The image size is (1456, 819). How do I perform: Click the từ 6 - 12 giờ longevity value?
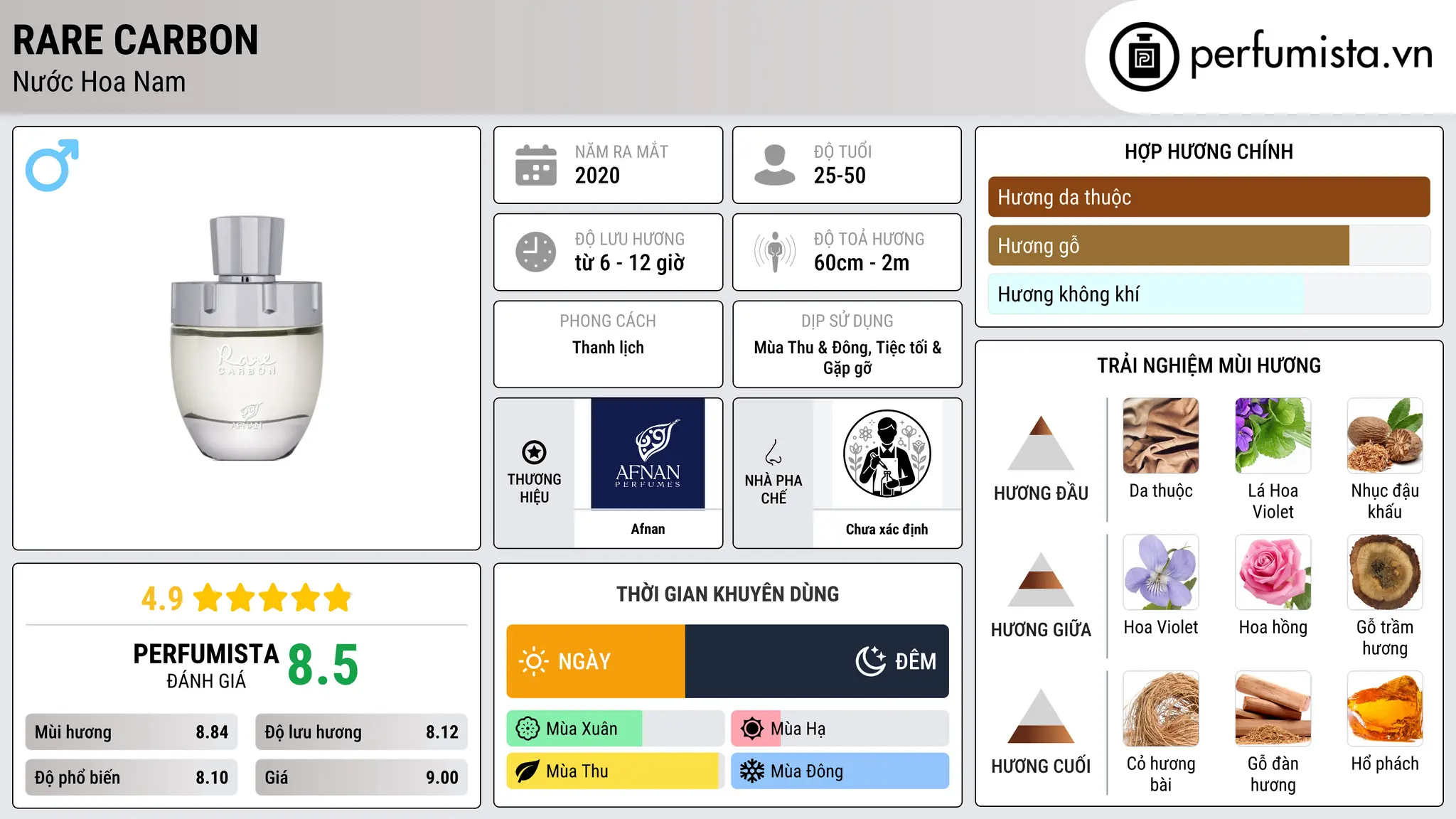tap(630, 263)
